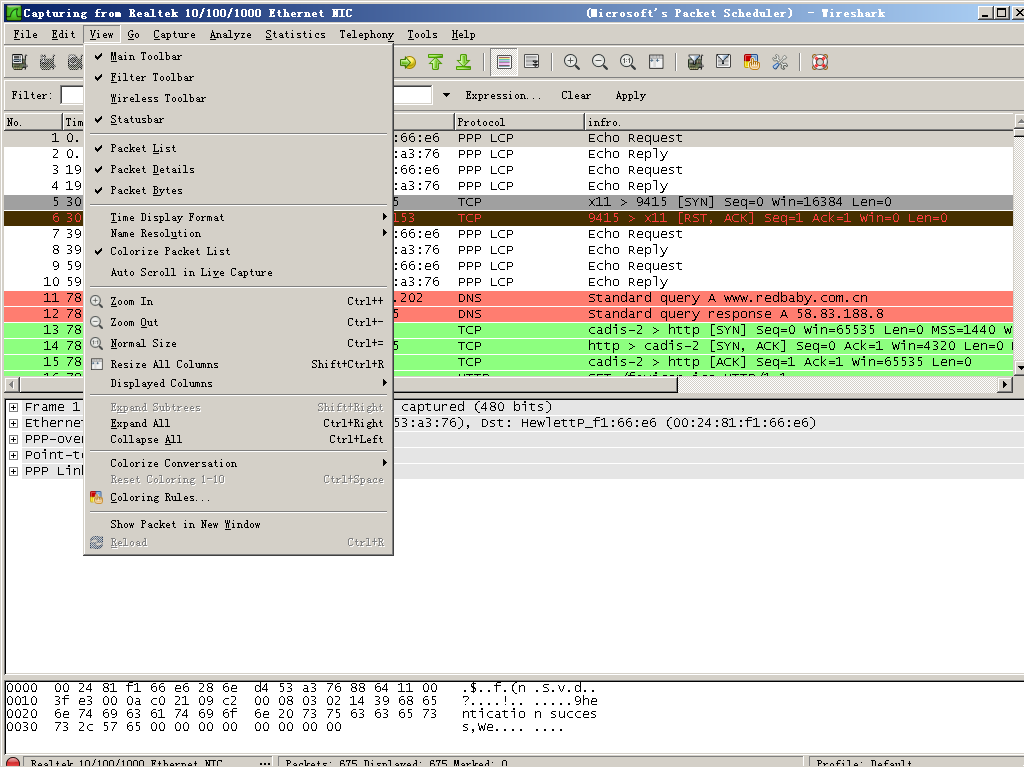Open Name Resolution submenu
This screenshot has height=768, width=1024.
pyautogui.click(x=238, y=233)
